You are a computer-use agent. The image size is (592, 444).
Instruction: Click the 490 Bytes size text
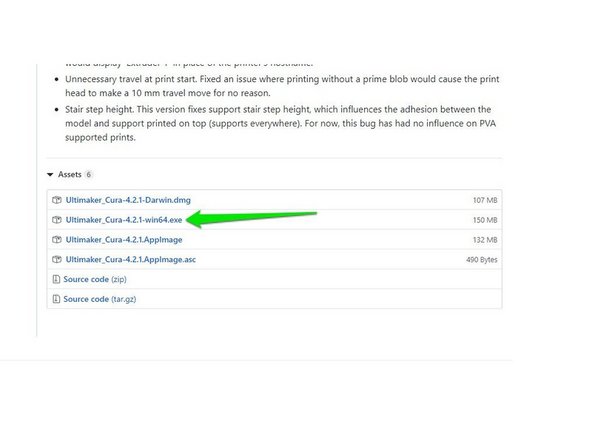coord(482,260)
